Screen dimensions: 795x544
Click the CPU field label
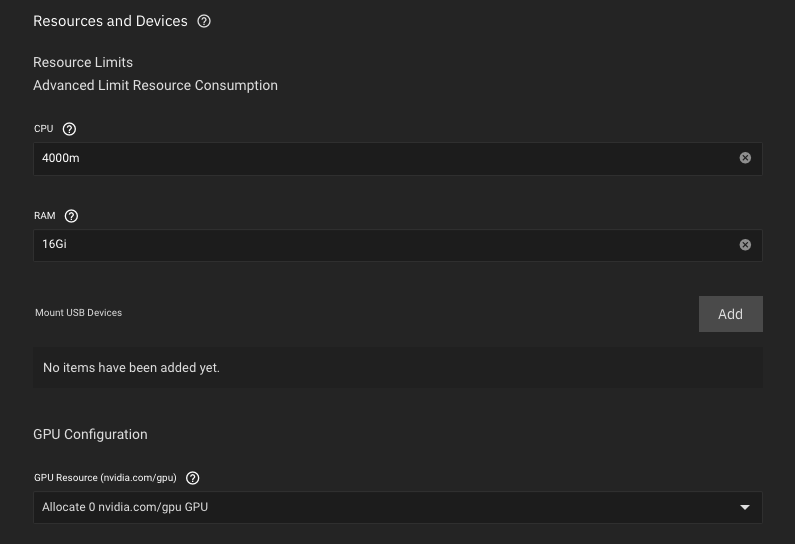point(45,129)
